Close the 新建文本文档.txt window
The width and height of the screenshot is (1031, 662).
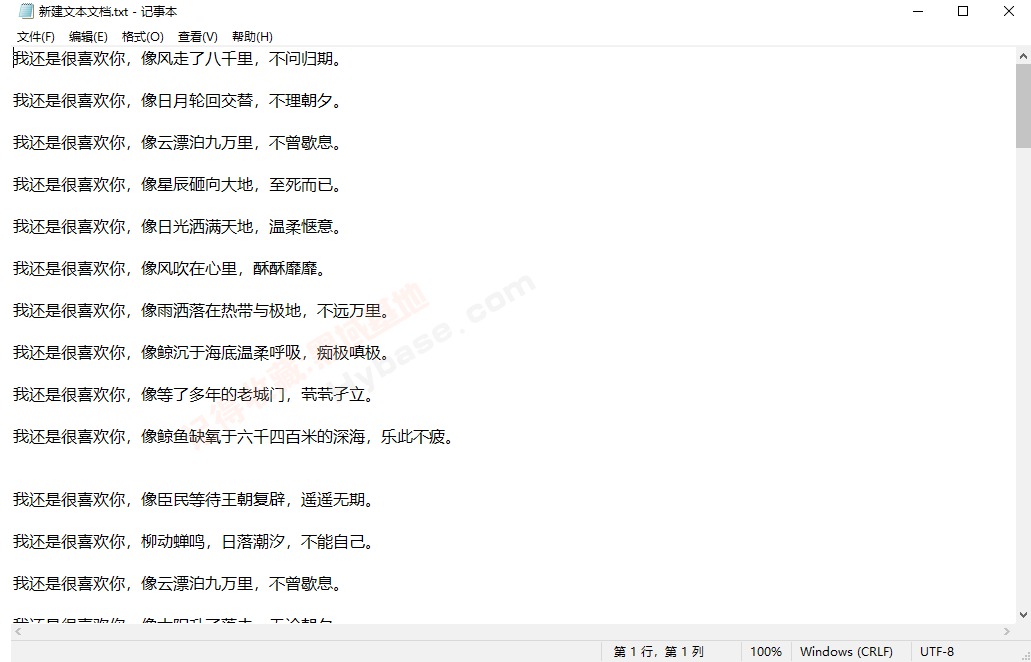click(x=1008, y=12)
